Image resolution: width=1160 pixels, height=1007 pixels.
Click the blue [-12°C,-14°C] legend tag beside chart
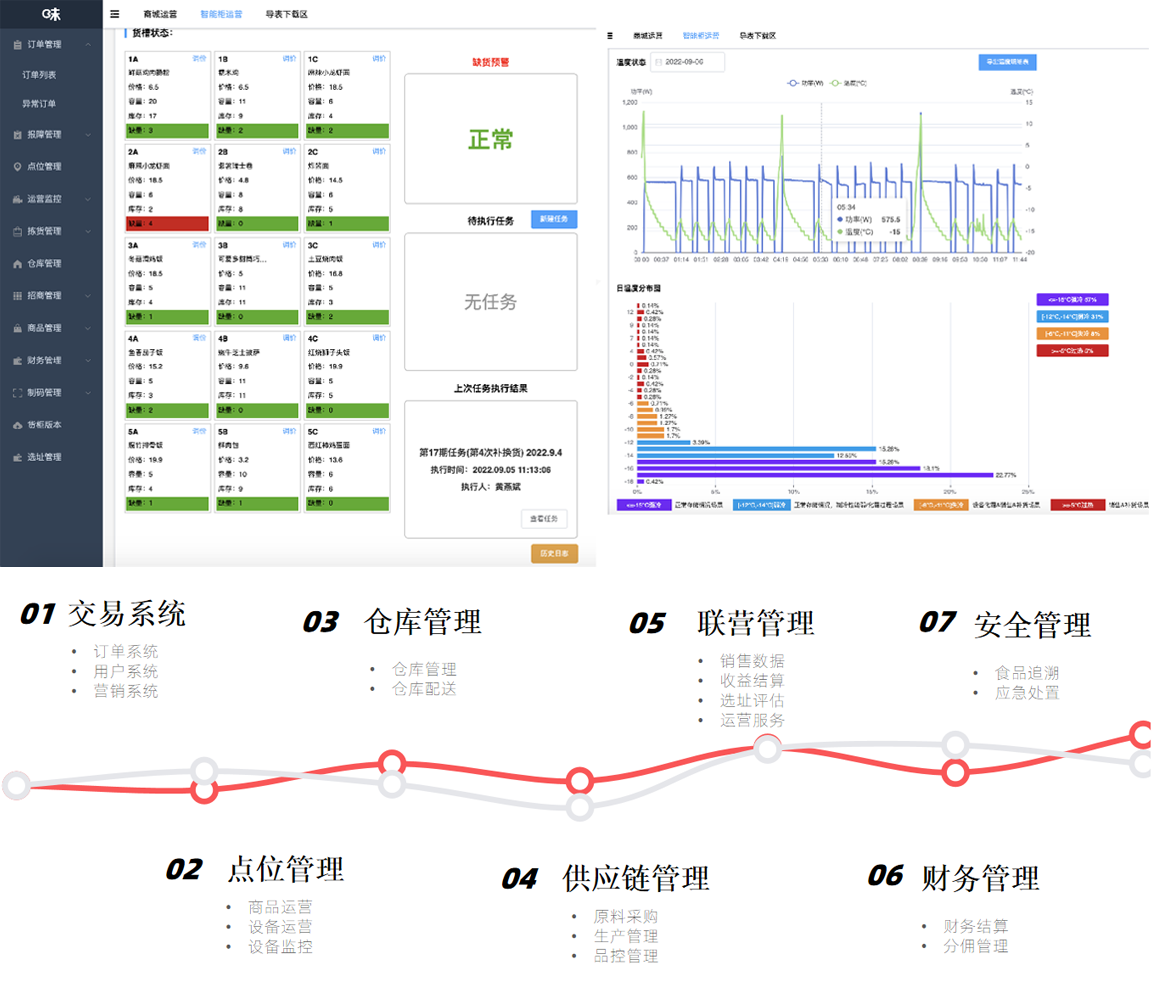pos(1072,317)
